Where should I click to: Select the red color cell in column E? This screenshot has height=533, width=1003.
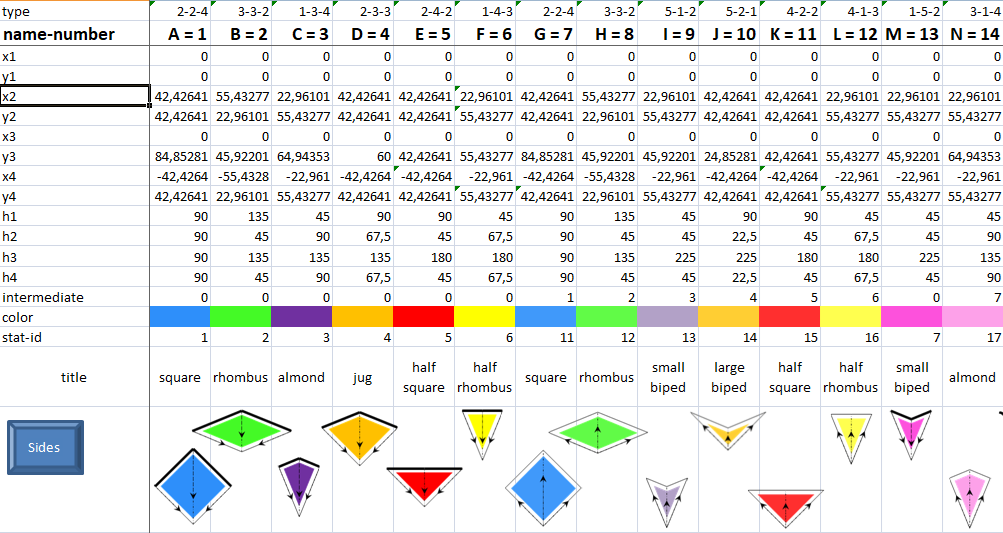pos(424,317)
